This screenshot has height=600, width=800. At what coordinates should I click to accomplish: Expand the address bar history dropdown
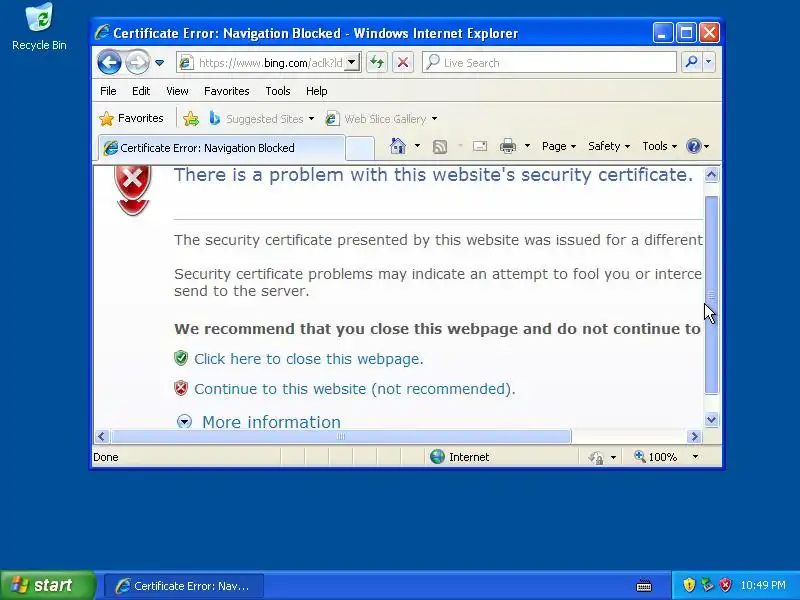tap(352, 63)
